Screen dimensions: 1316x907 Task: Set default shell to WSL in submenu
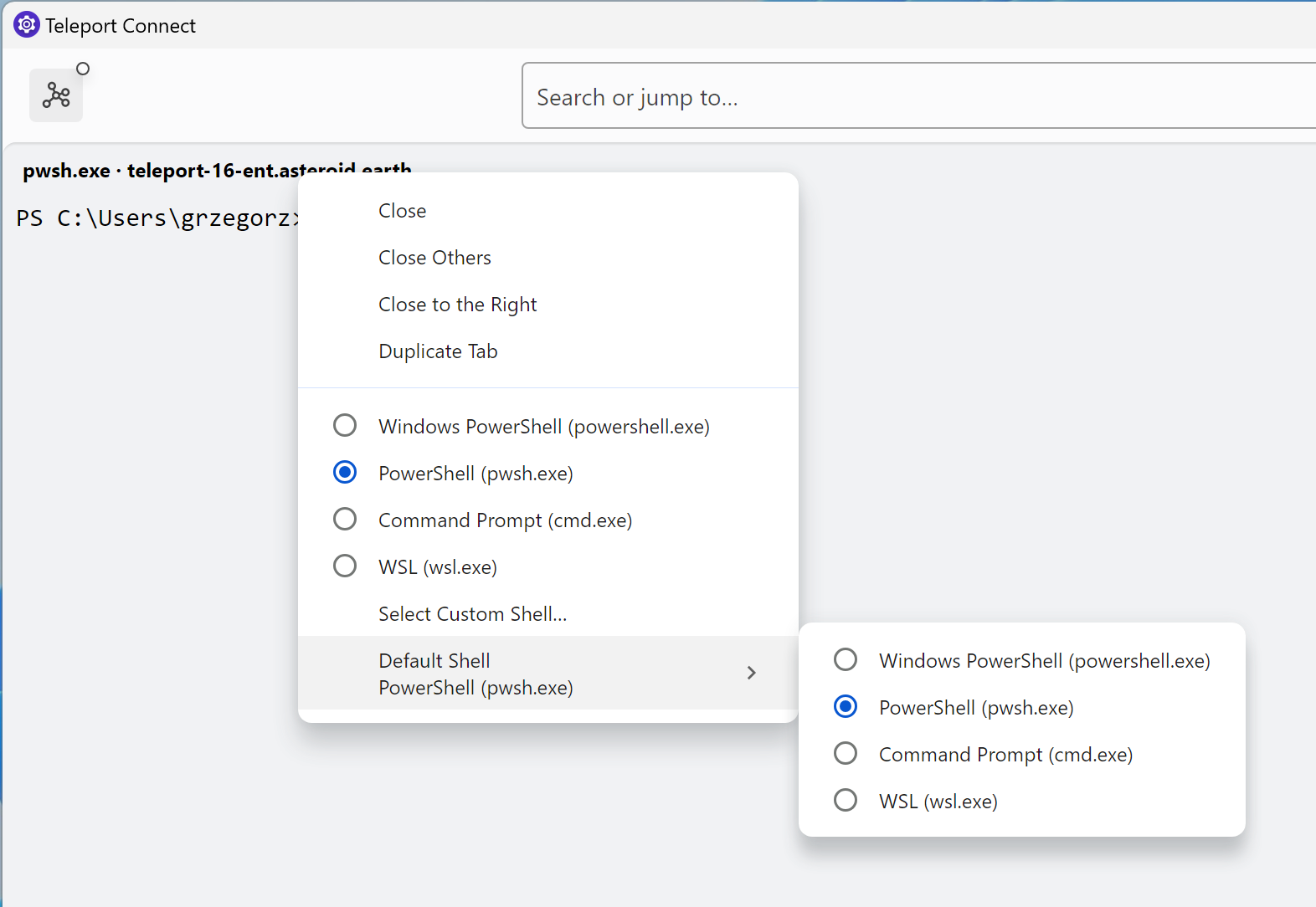(x=846, y=801)
